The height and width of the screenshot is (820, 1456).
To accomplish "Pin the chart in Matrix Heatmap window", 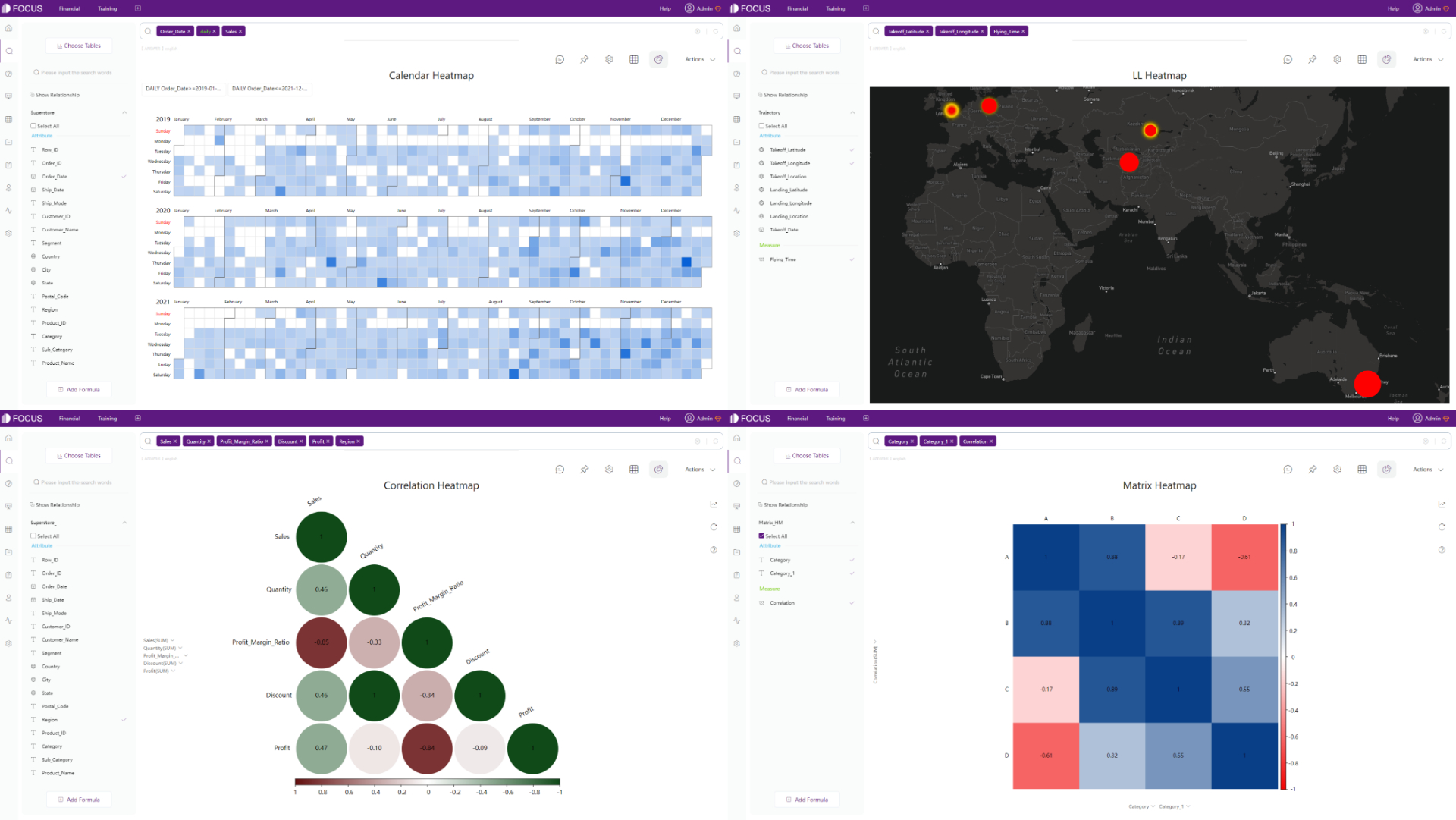I will click(1313, 470).
